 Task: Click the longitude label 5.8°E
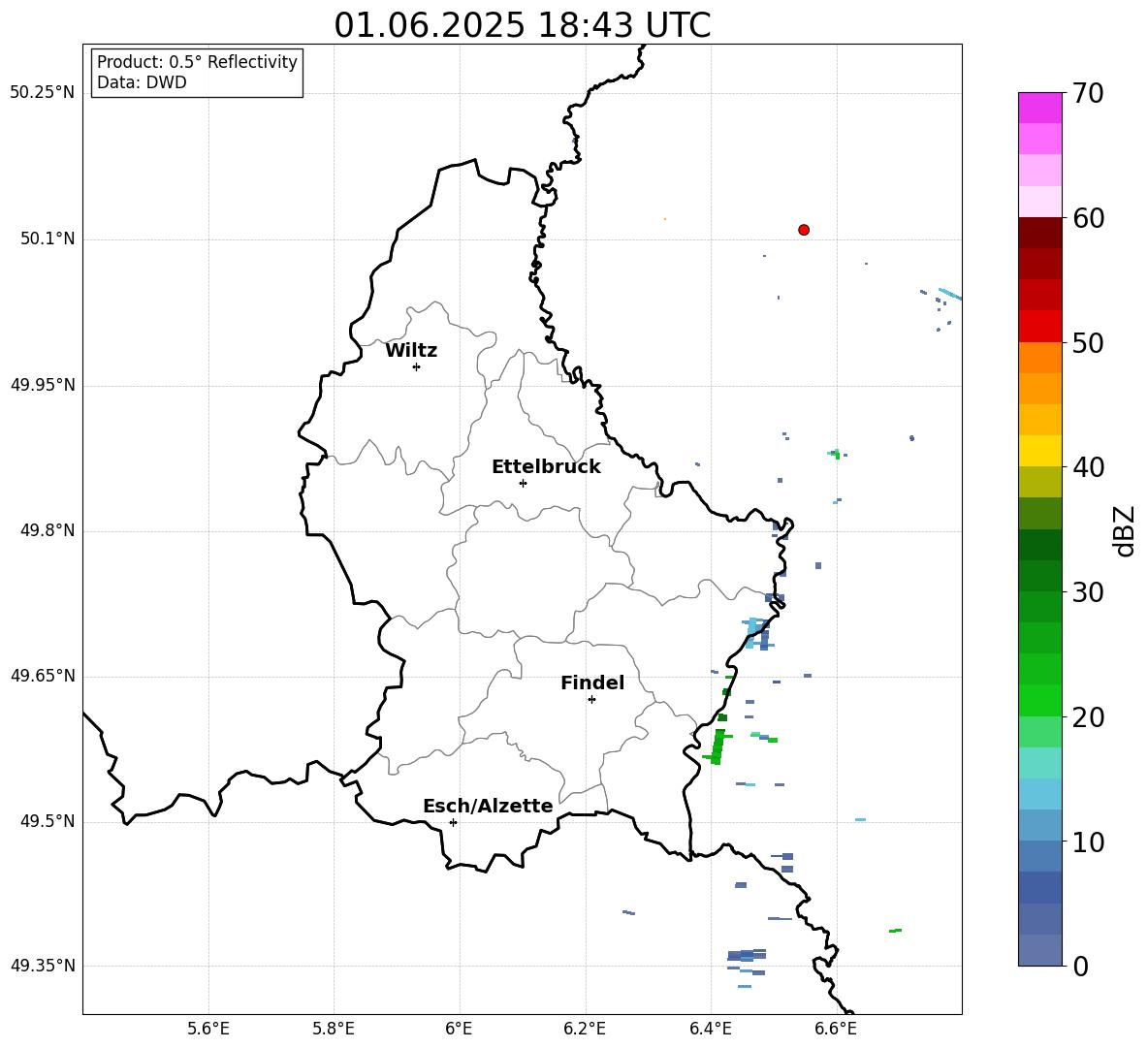(334, 1029)
